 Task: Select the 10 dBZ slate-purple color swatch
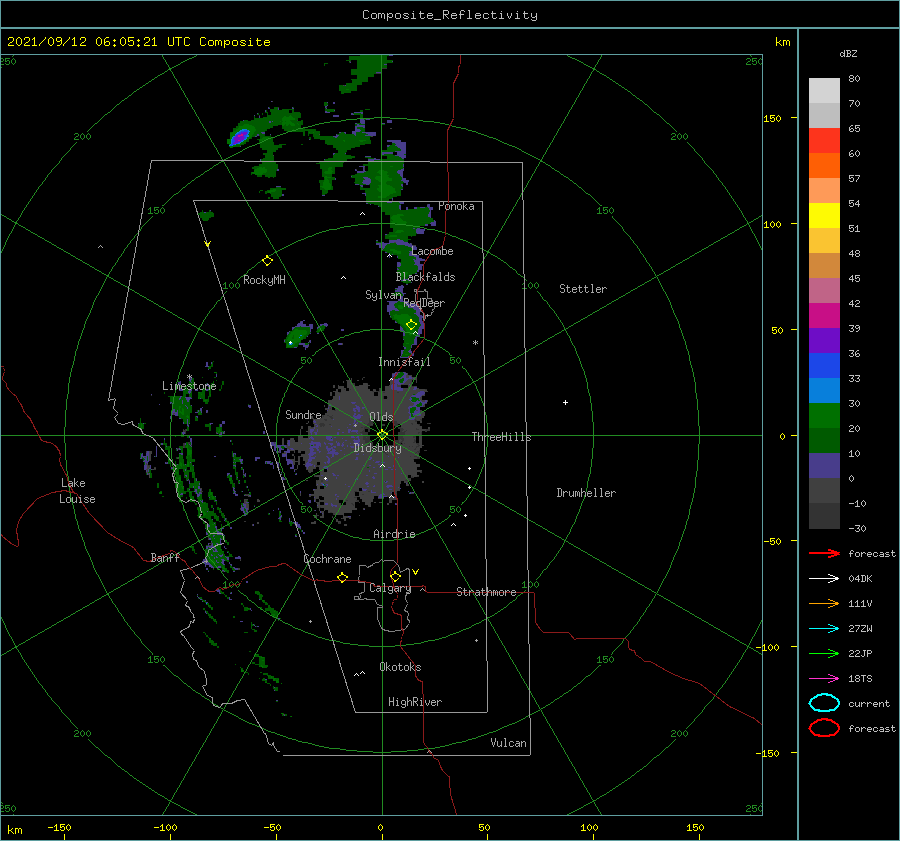[824, 465]
